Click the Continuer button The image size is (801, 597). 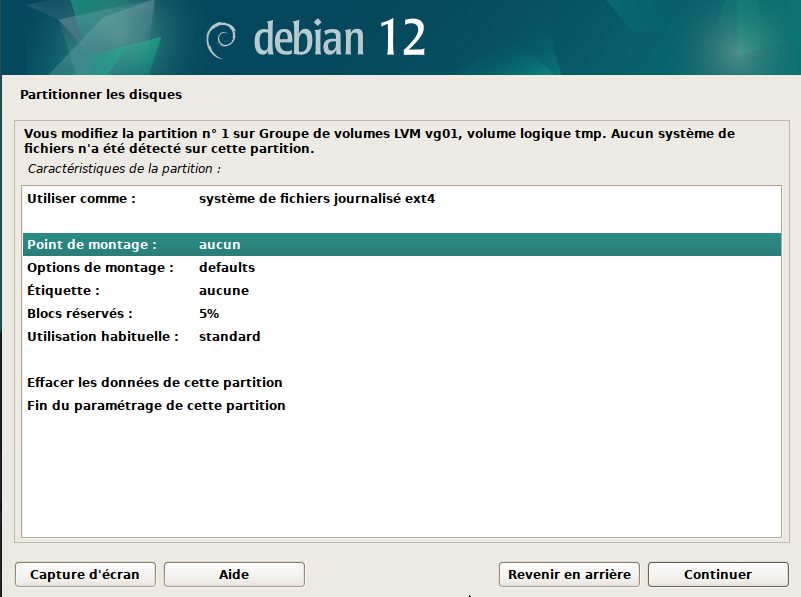pyautogui.click(x=718, y=575)
